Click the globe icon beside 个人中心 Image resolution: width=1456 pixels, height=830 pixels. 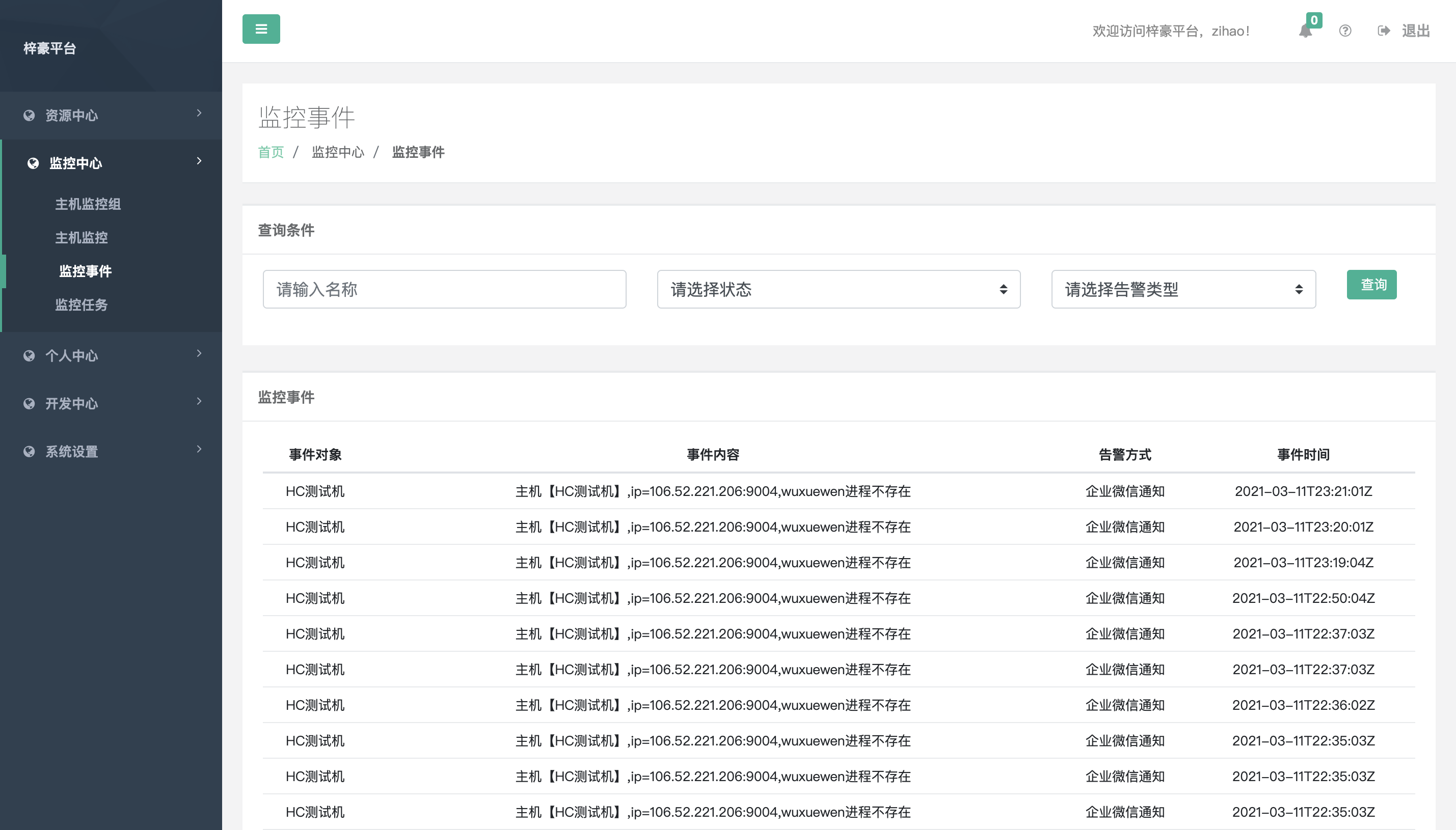point(29,356)
